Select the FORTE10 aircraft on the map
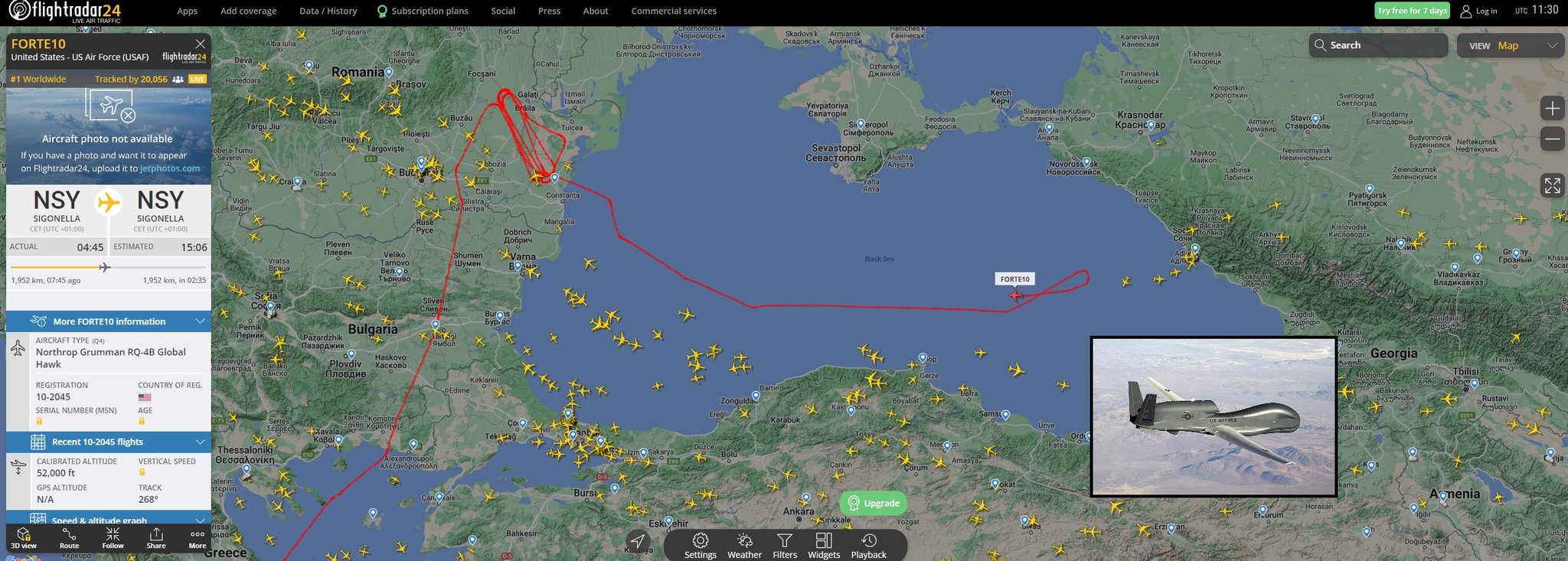This screenshot has height=561, width=1568. coord(1016,295)
